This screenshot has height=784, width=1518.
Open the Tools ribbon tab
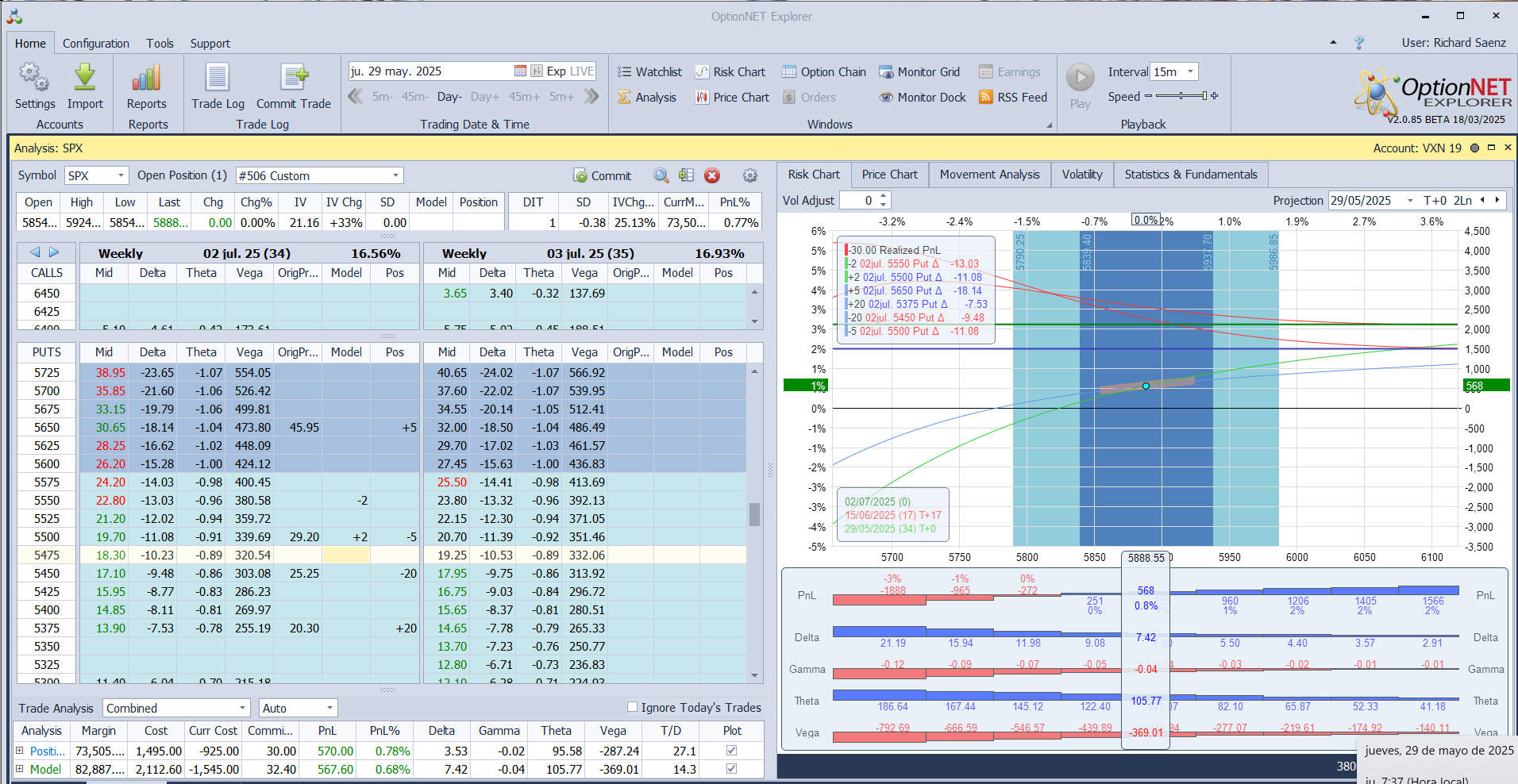[160, 44]
